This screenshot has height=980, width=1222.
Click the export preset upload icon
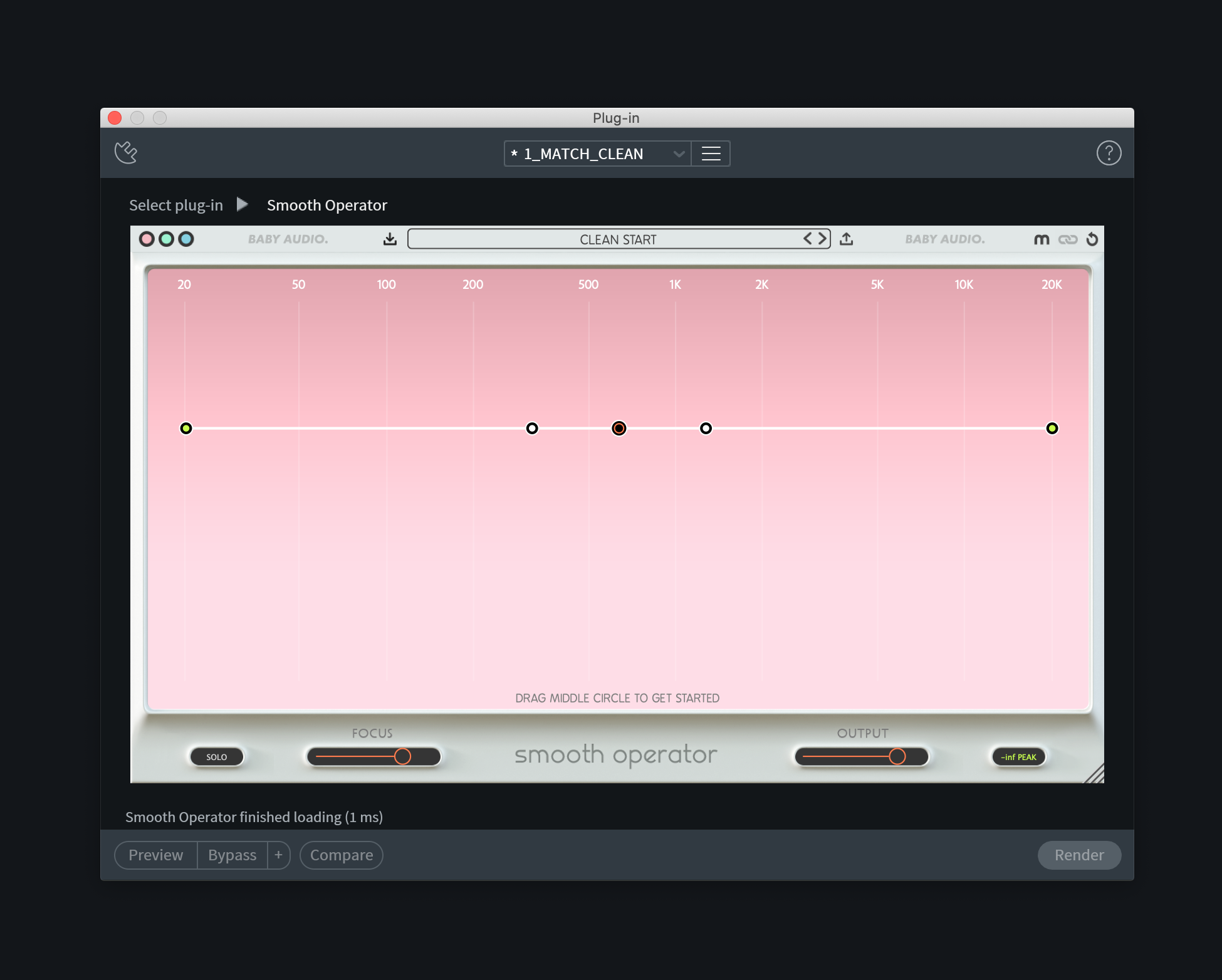coord(847,239)
